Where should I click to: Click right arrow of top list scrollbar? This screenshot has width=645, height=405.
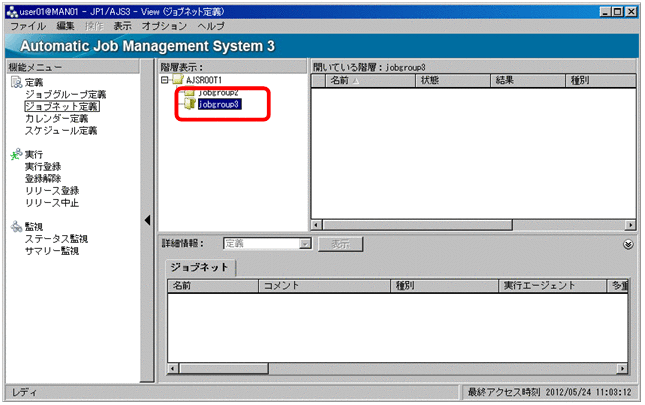tap(631, 225)
